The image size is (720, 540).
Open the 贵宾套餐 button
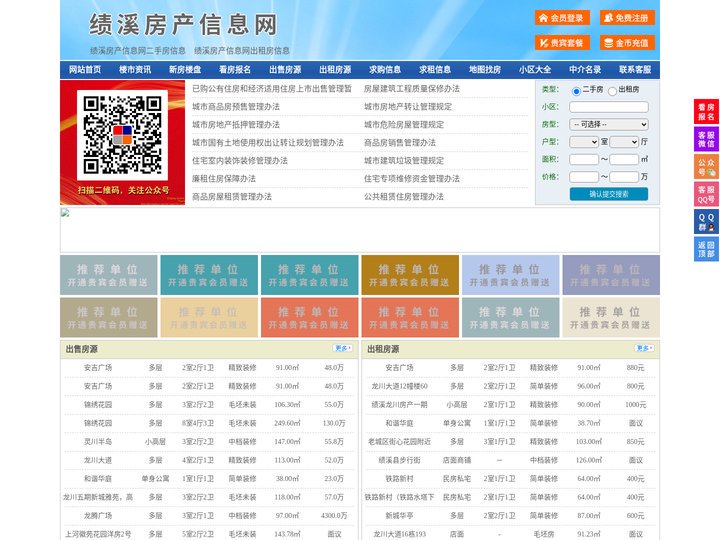562,43
